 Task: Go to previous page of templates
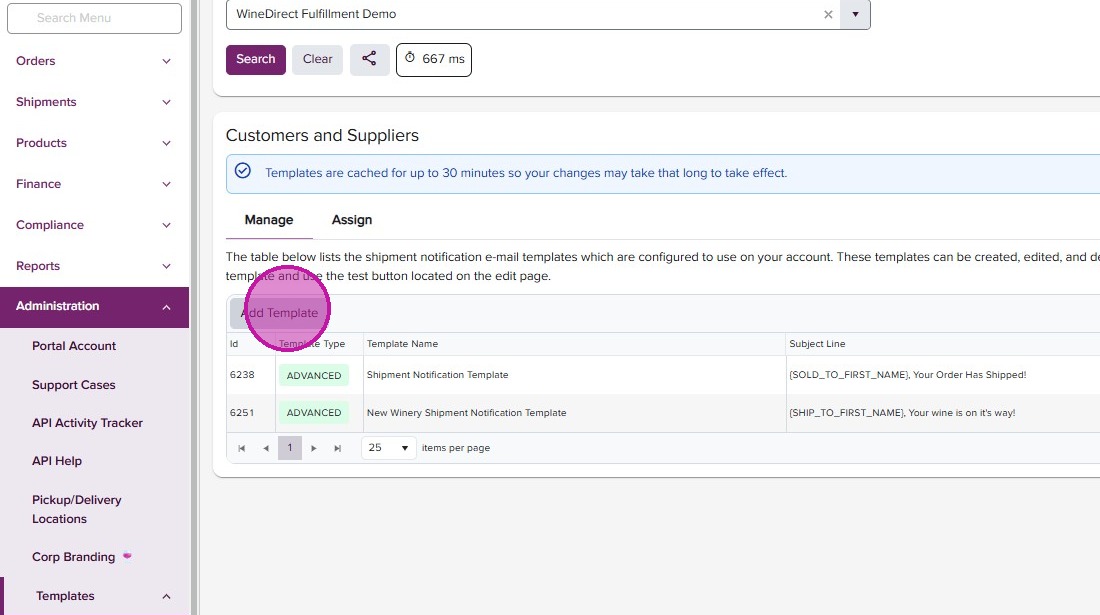pyautogui.click(x=266, y=448)
